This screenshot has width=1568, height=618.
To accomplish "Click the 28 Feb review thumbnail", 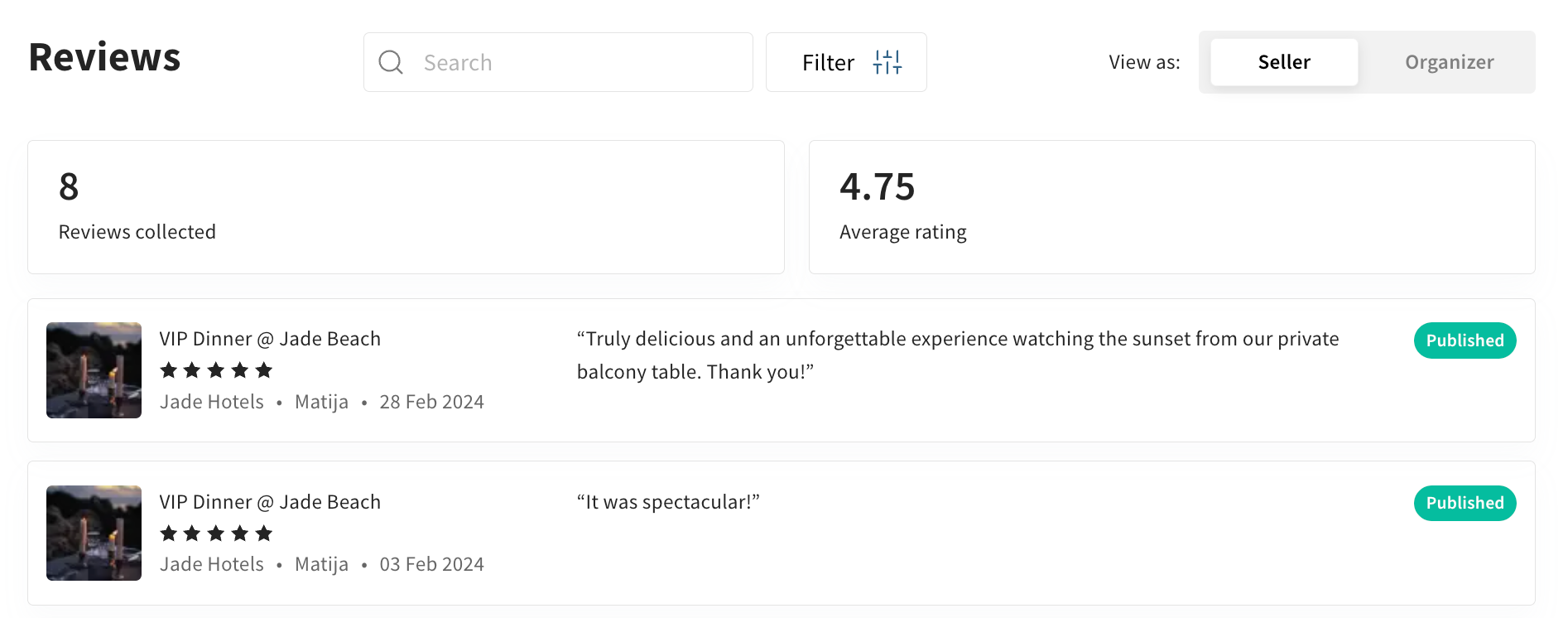I will [x=94, y=370].
